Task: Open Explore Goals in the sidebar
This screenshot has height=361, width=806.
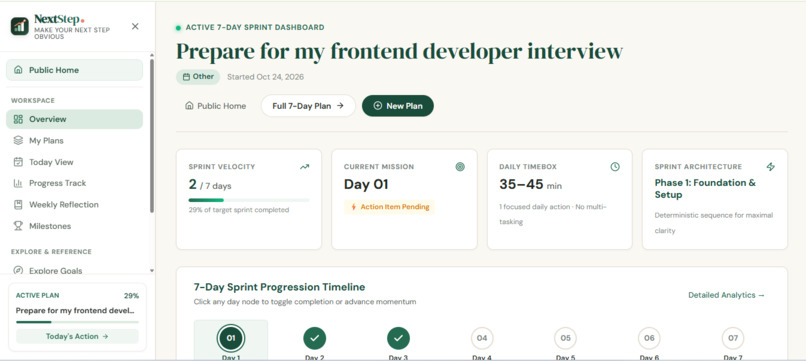Action: pos(75,270)
